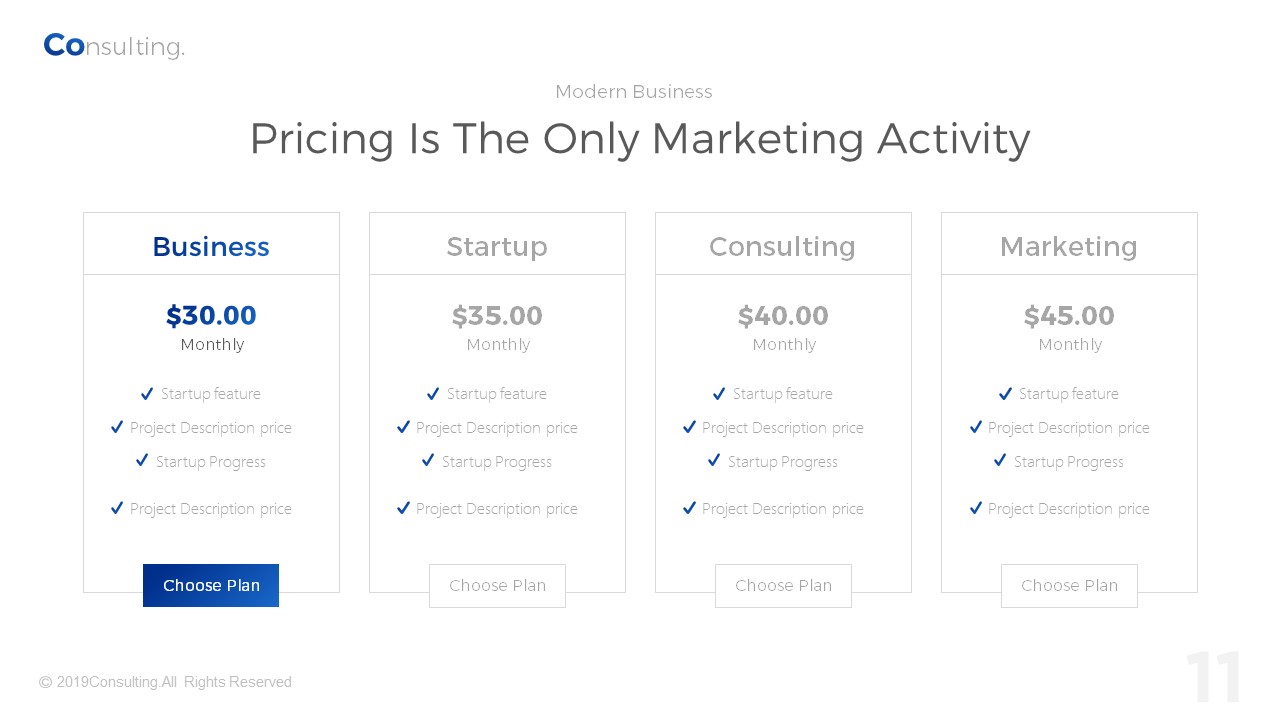Click the $30.00 price in Business plan
1280x720 pixels.
click(x=211, y=316)
